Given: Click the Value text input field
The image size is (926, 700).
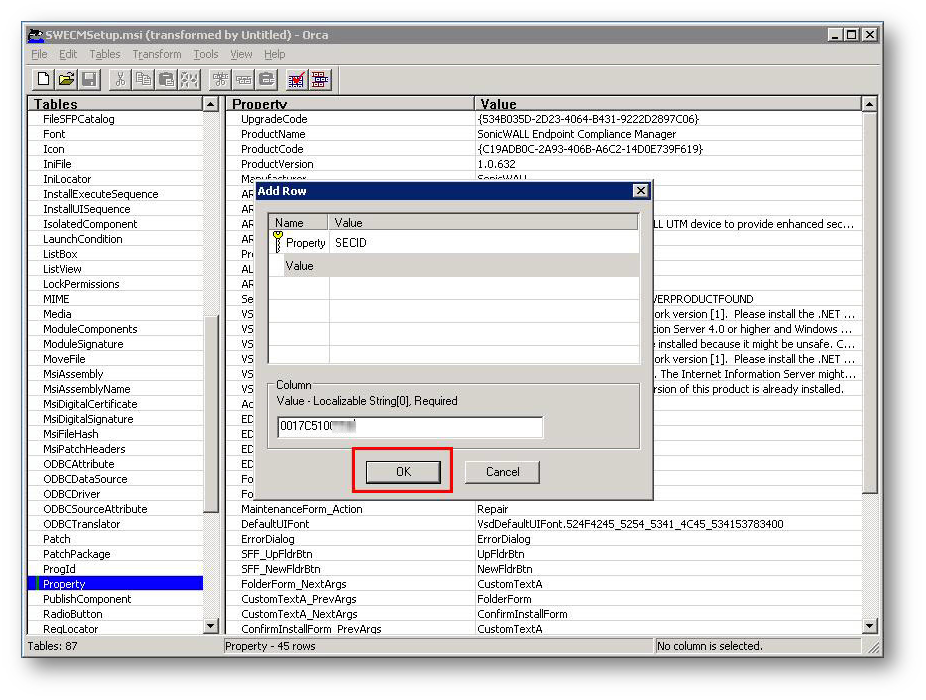Looking at the screenshot, I should pyautogui.click(x=410, y=428).
